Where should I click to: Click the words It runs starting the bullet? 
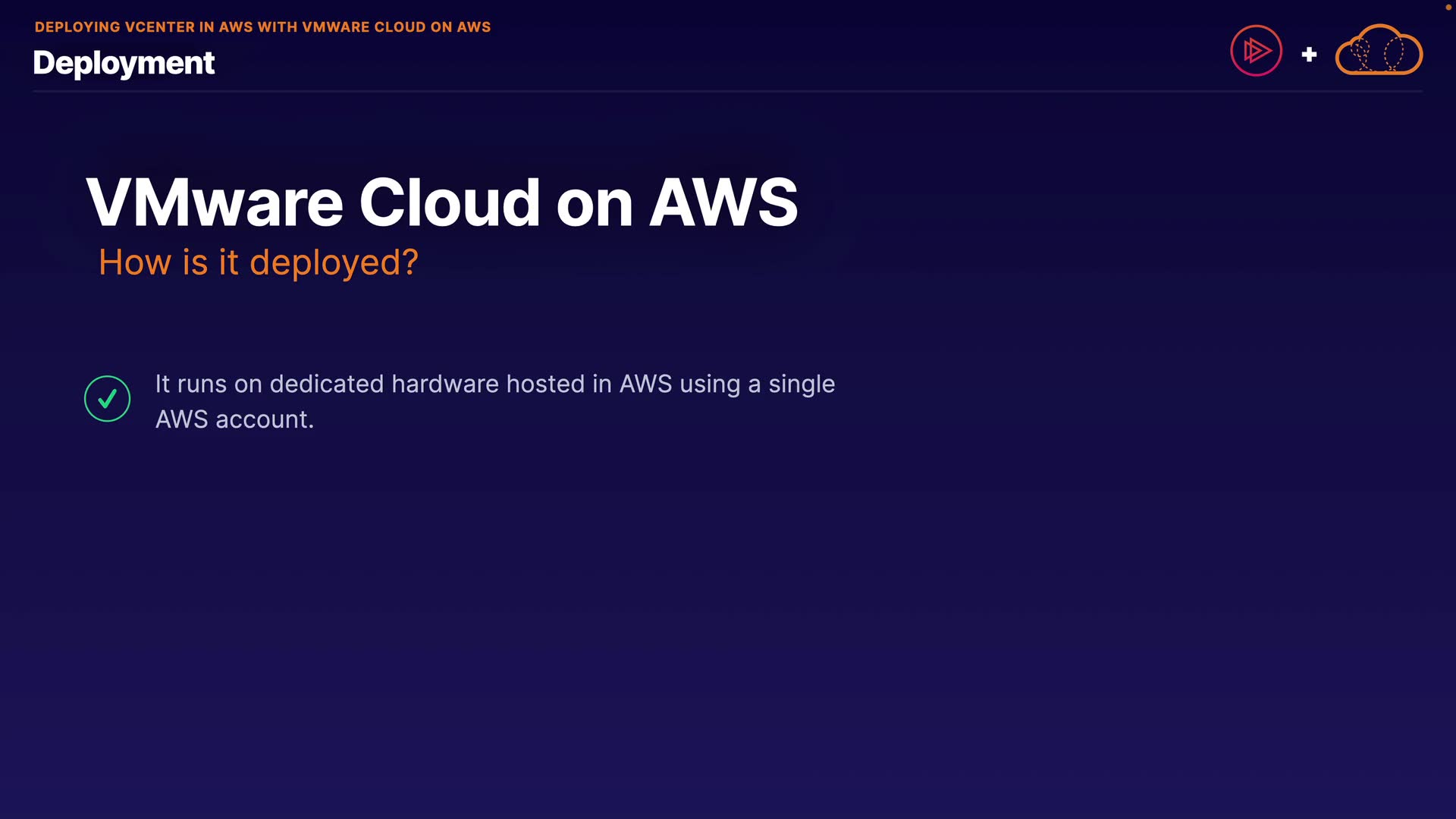191,384
